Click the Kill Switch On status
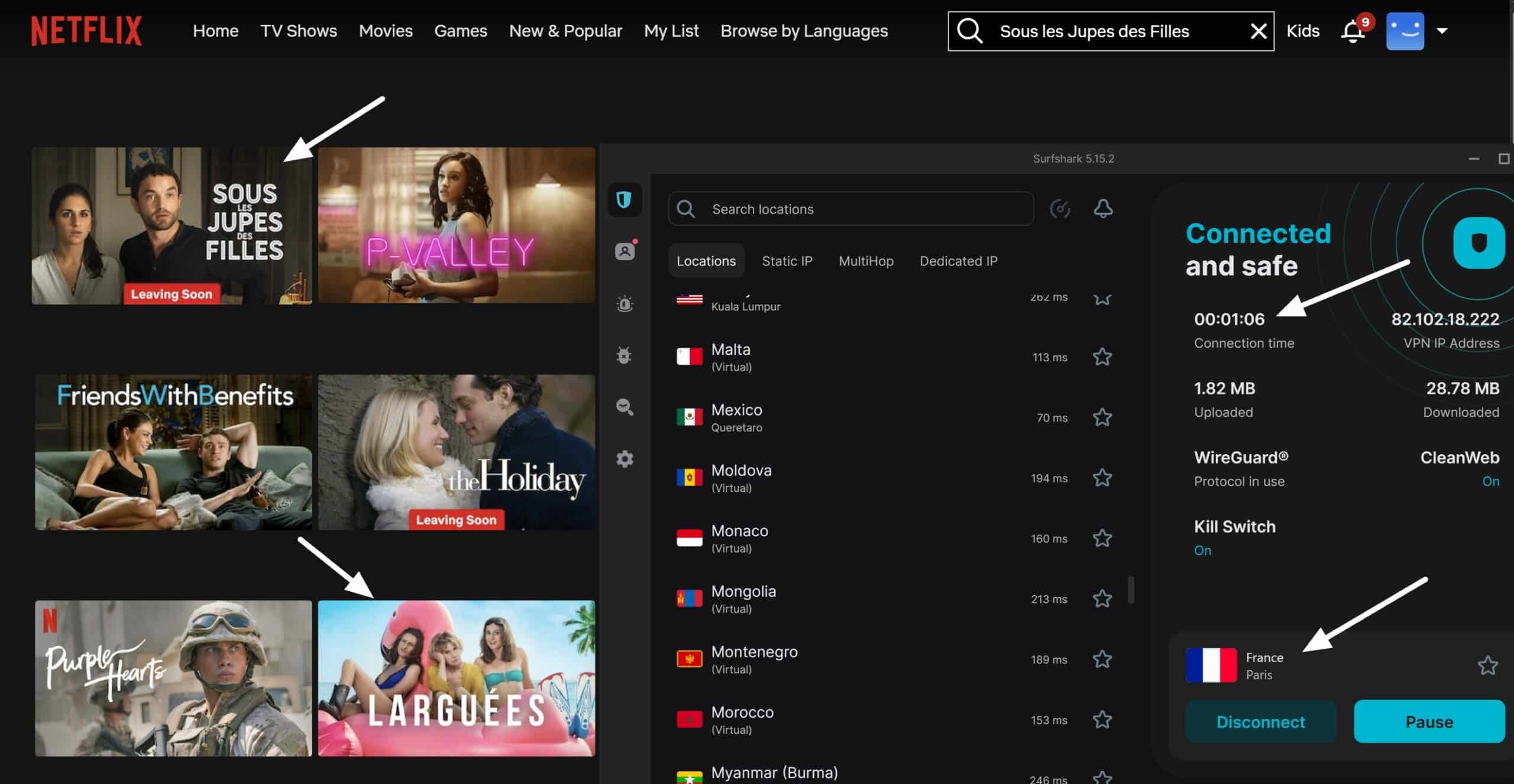Viewport: 1514px width, 784px height. click(1202, 550)
